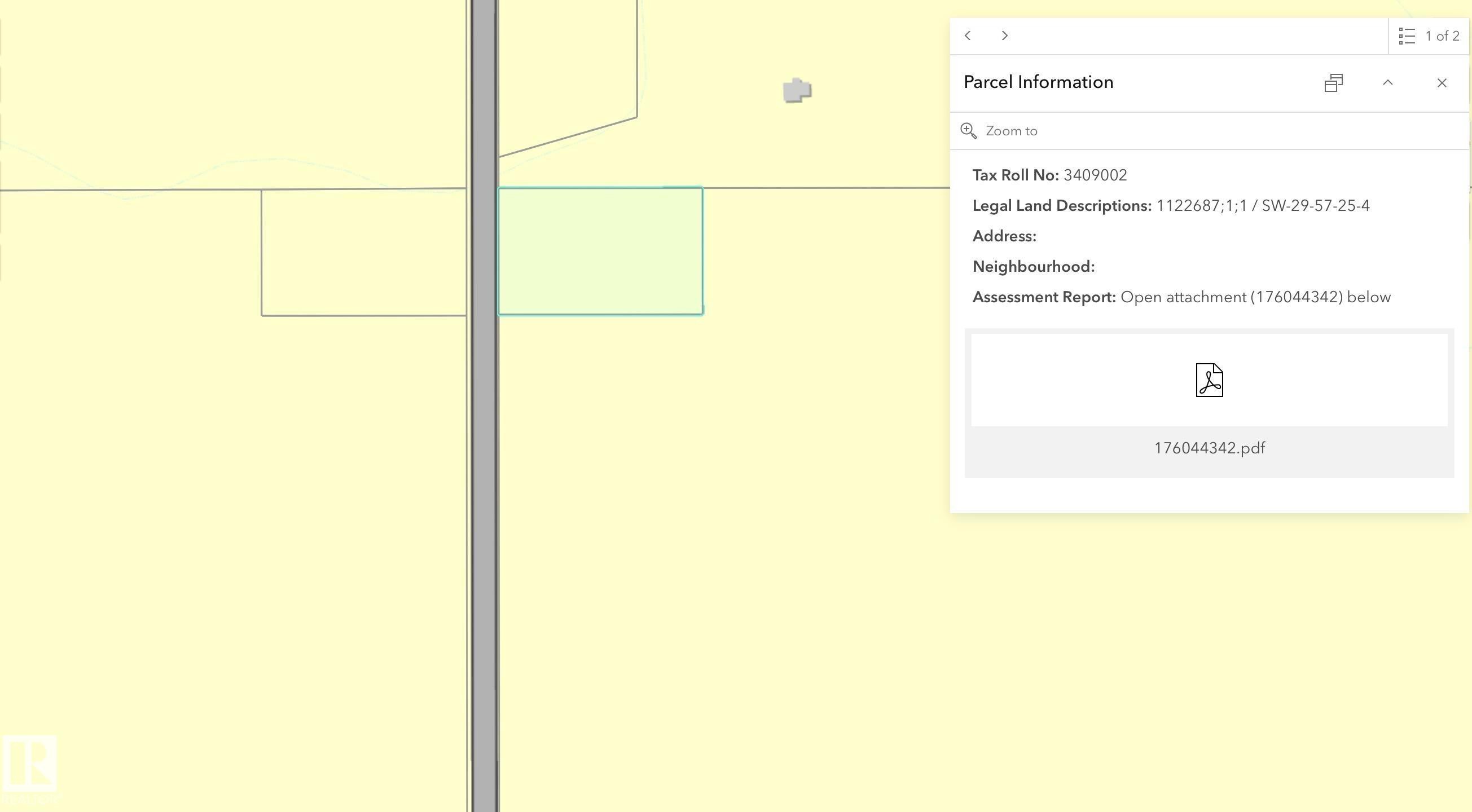
Task: Dock the Parcel Information popup
Action: pos(1333,83)
